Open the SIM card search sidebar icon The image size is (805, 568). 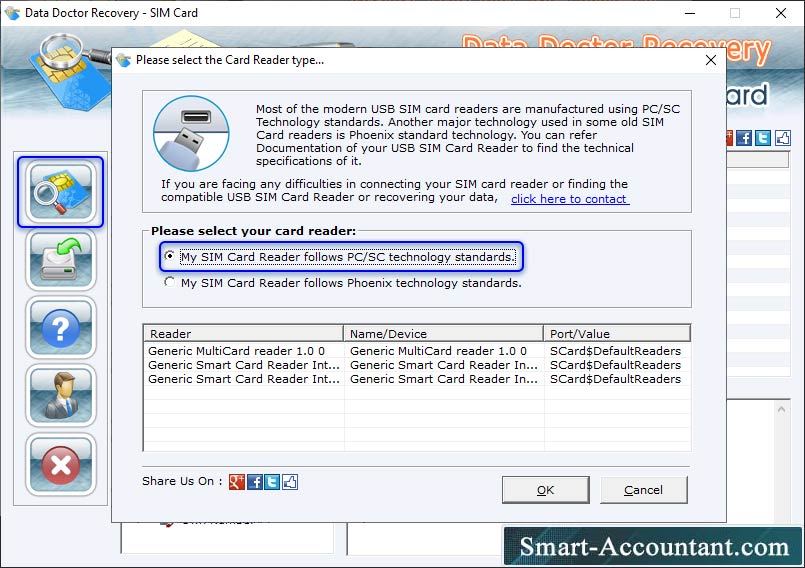[x=61, y=192]
